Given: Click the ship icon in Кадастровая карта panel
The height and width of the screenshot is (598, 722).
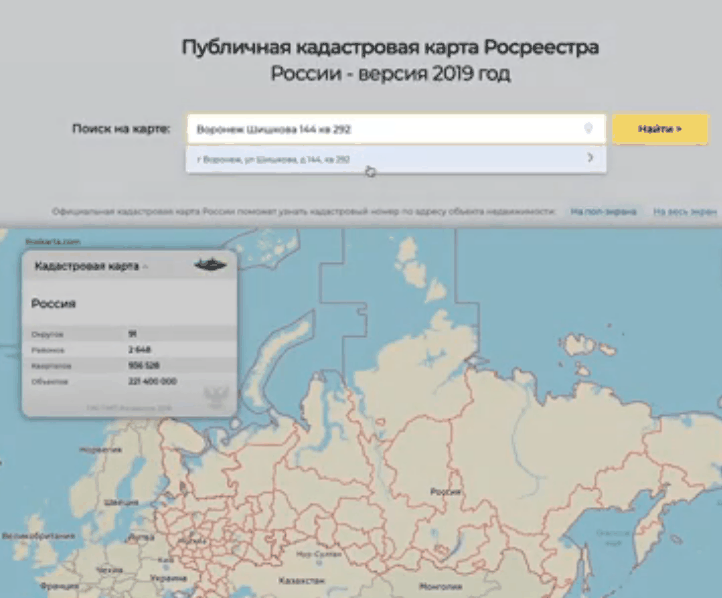Looking at the screenshot, I should click(209, 265).
